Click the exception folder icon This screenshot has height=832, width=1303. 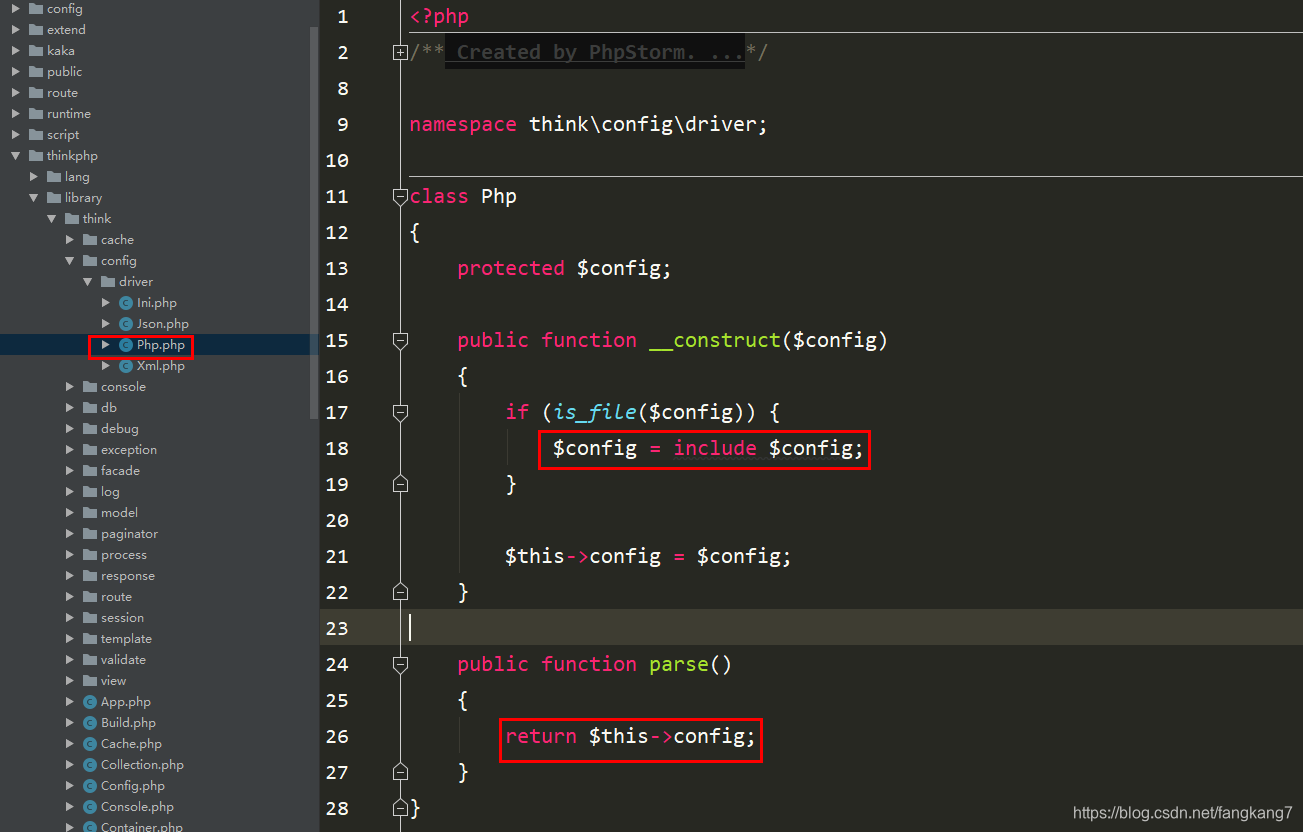89,450
